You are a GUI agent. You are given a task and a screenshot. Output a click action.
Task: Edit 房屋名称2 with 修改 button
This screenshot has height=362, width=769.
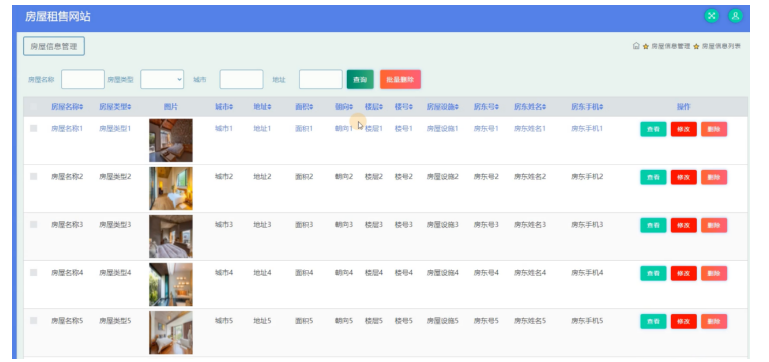(684, 177)
